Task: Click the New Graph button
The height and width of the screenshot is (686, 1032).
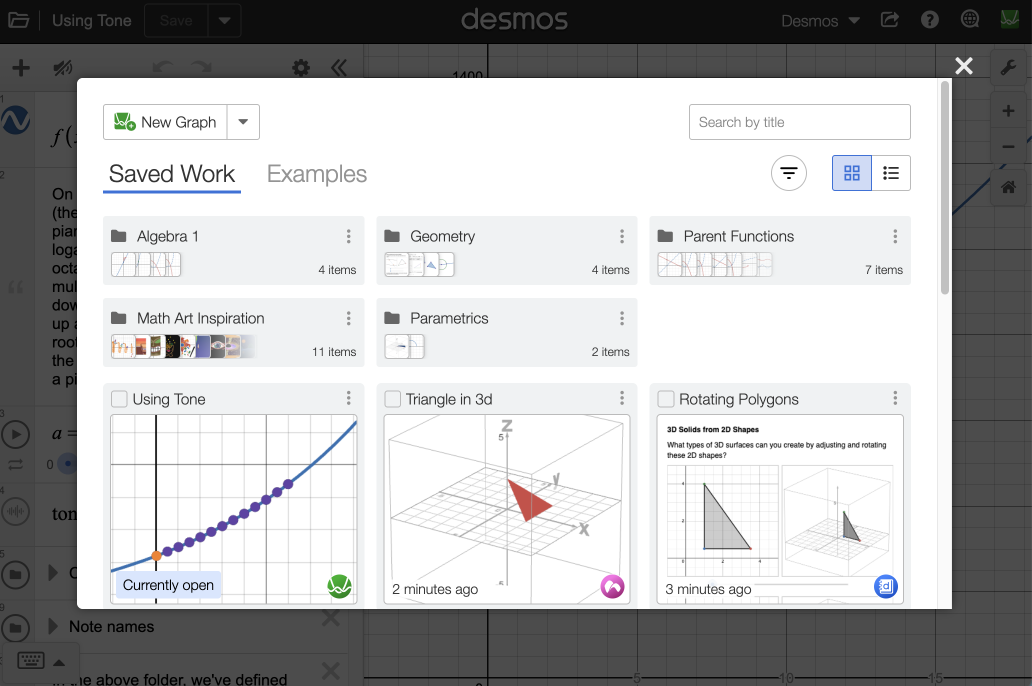Action: (x=165, y=122)
